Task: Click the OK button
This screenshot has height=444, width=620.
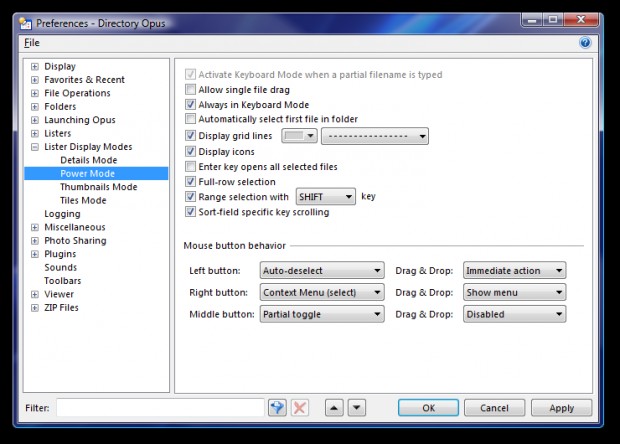Action: (428, 408)
